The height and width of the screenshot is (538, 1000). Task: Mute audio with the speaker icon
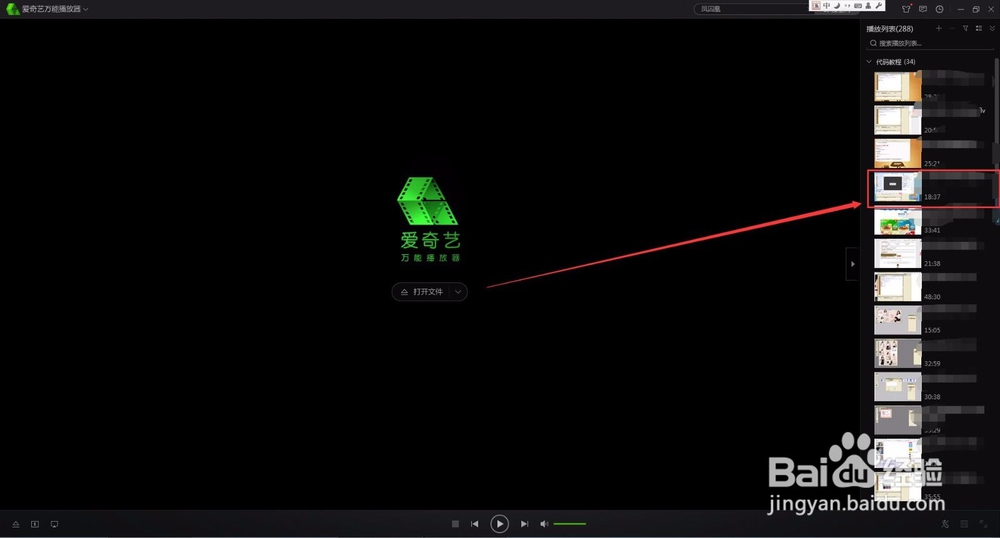click(544, 524)
